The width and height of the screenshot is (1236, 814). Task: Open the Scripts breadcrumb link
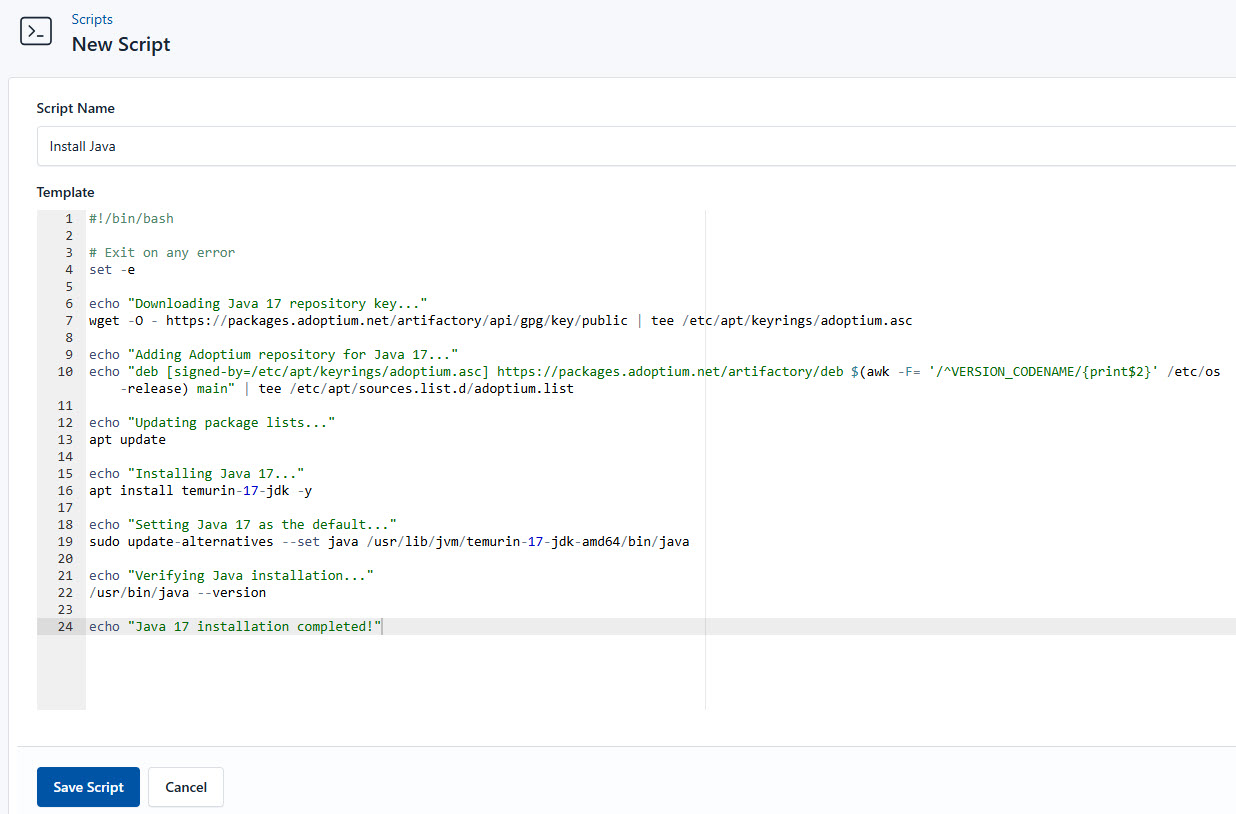[x=91, y=19]
